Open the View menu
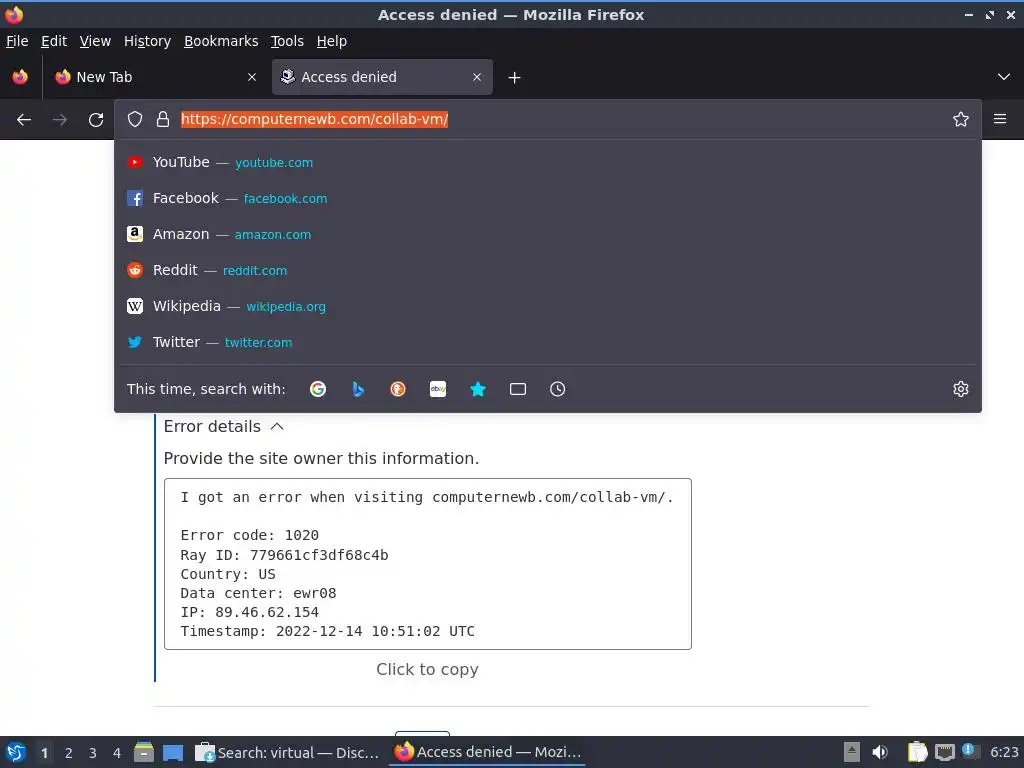Image resolution: width=1024 pixels, height=768 pixels. 95,41
